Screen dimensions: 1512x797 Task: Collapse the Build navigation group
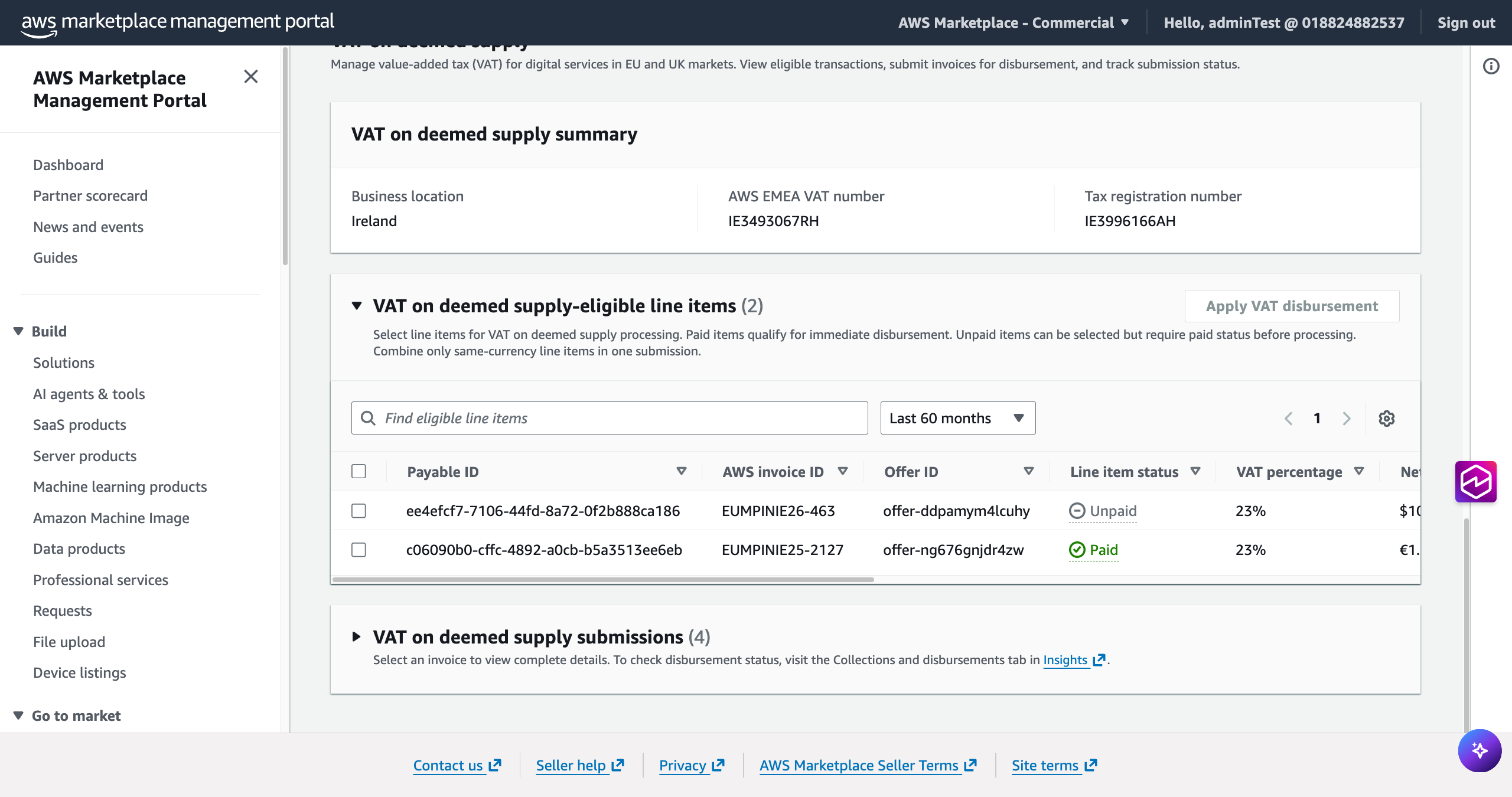click(x=18, y=331)
